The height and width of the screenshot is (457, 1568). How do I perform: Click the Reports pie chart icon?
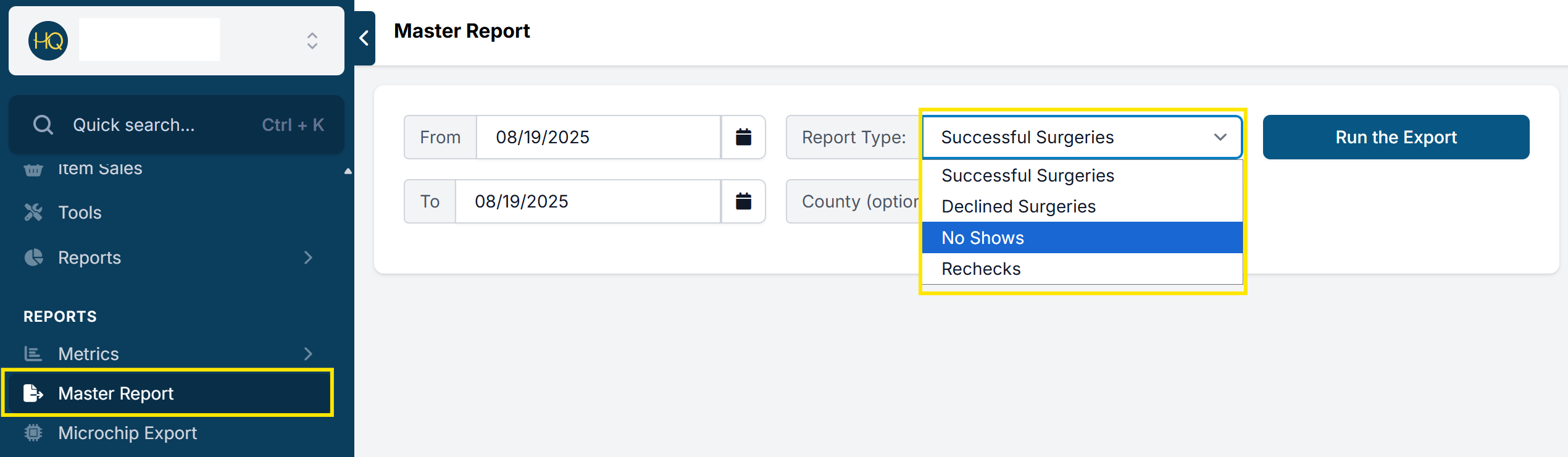33,258
